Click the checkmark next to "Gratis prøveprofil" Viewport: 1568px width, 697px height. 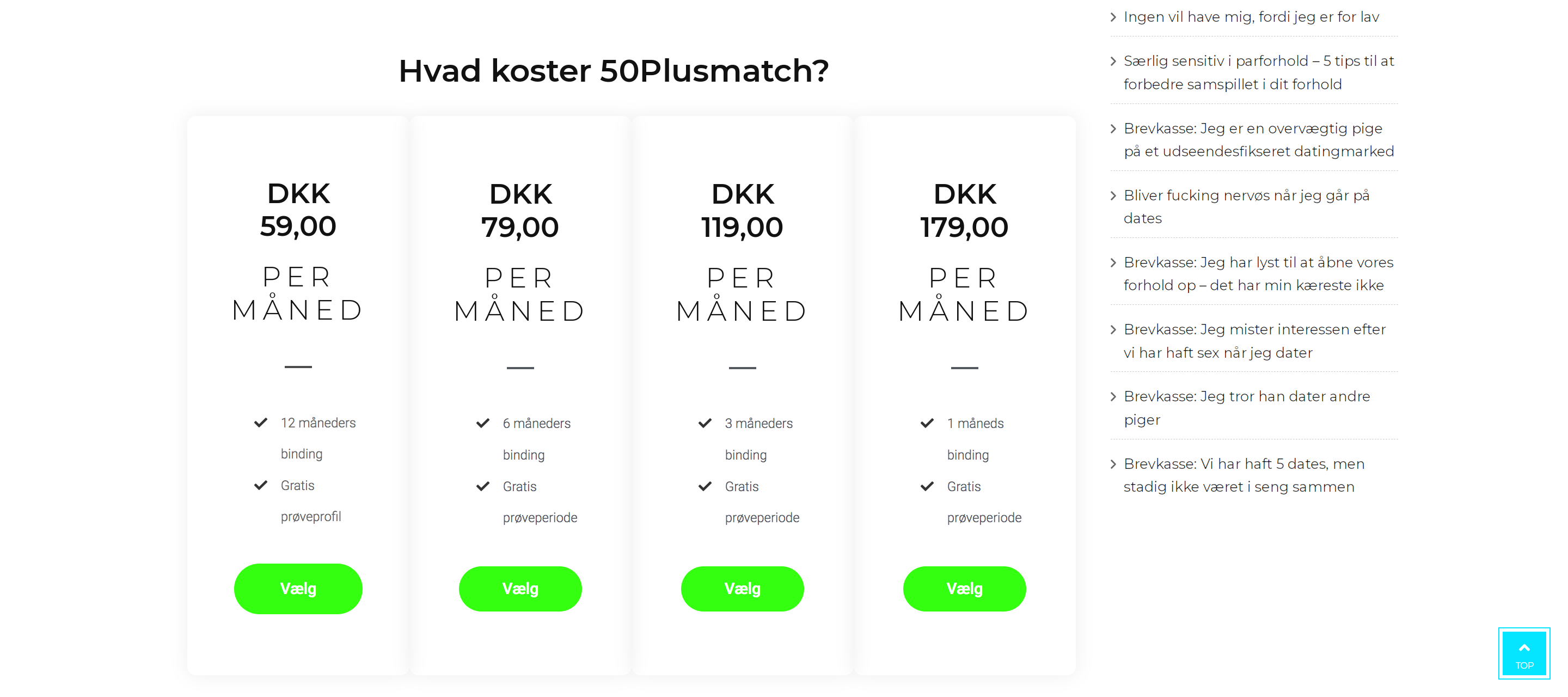point(261,485)
